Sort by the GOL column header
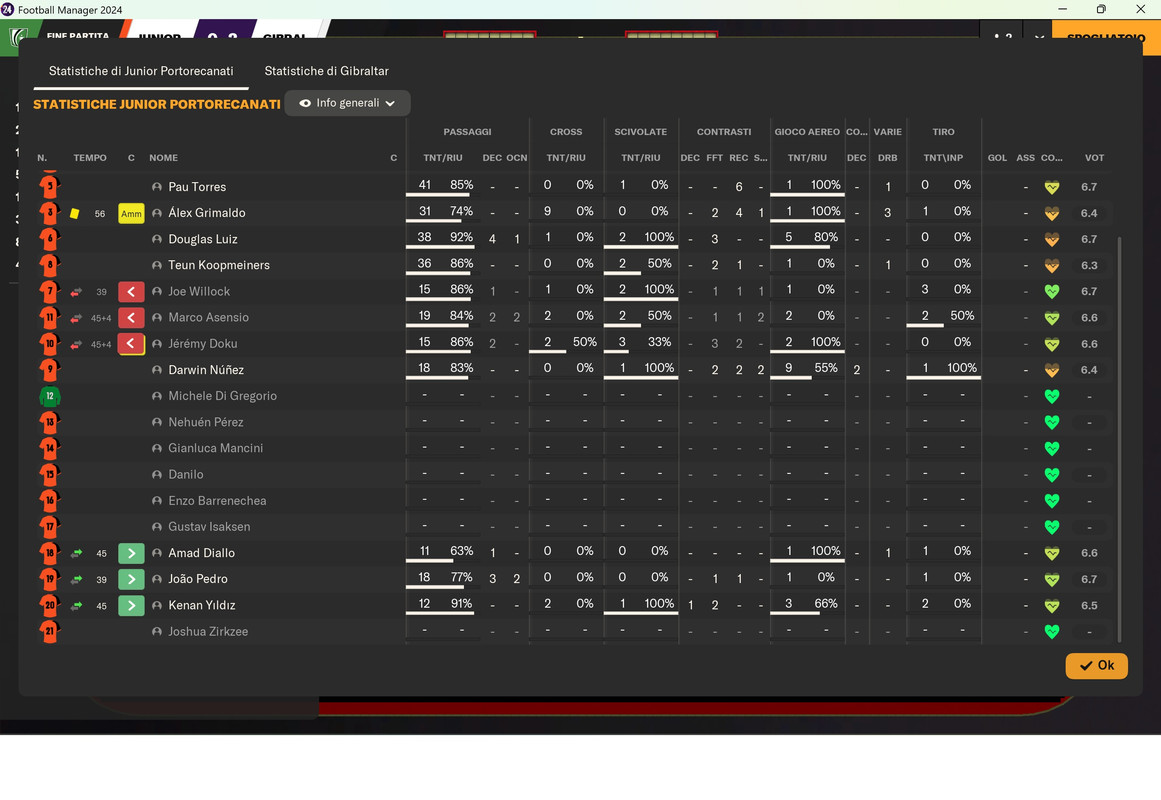The width and height of the screenshot is (1161, 800). [x=997, y=158]
